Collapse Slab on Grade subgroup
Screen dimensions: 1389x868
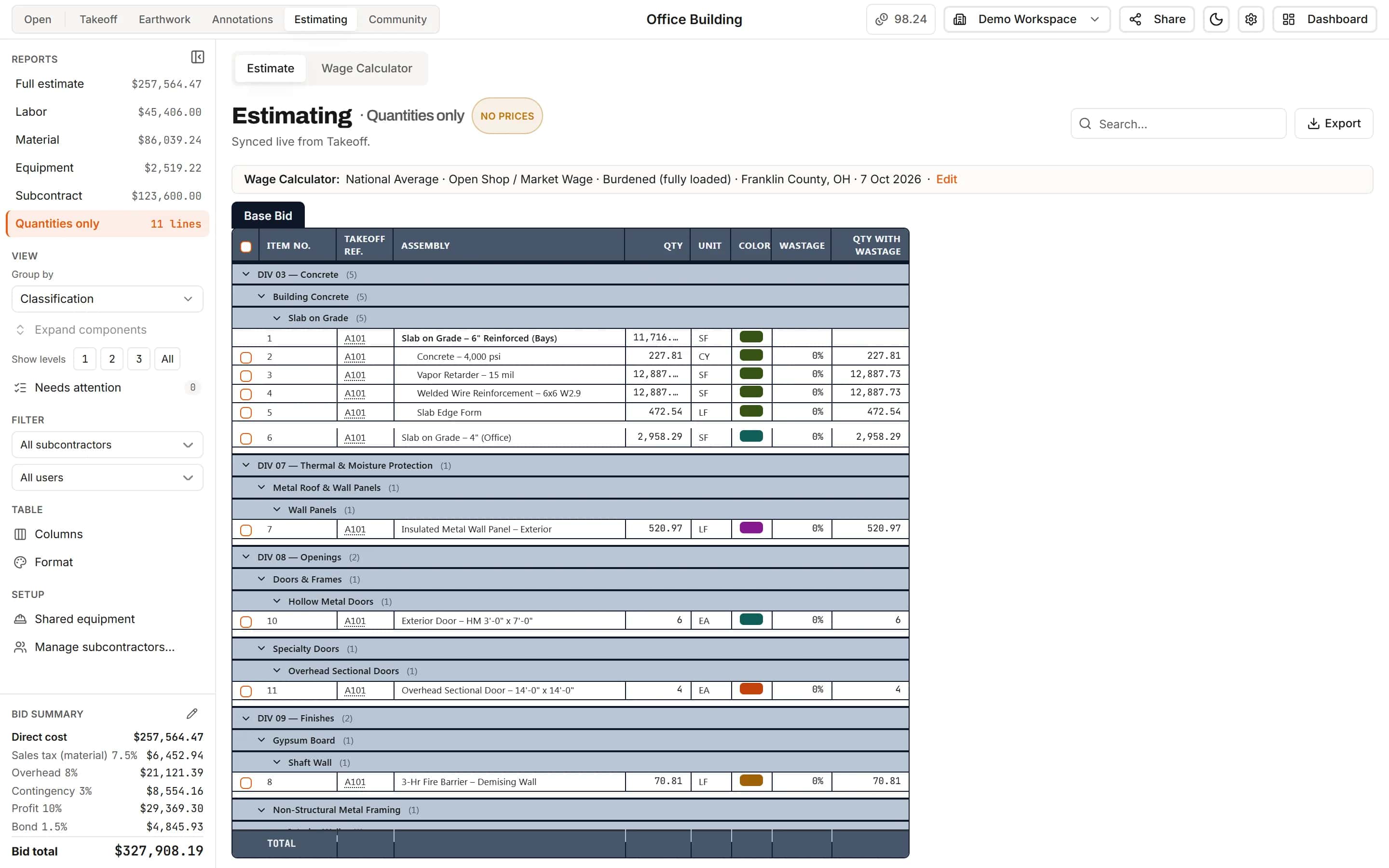[277, 318]
